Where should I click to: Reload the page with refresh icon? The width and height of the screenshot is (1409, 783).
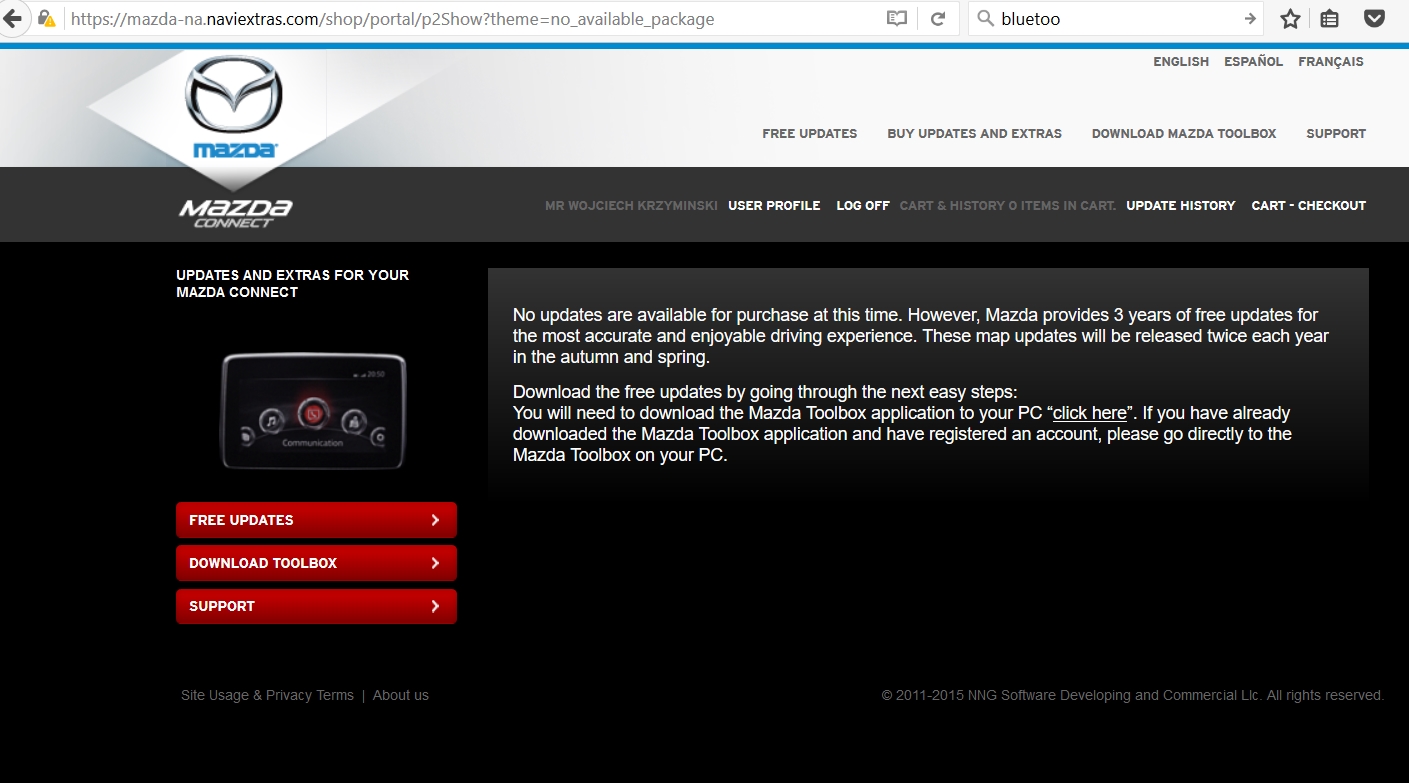pyautogui.click(x=938, y=19)
